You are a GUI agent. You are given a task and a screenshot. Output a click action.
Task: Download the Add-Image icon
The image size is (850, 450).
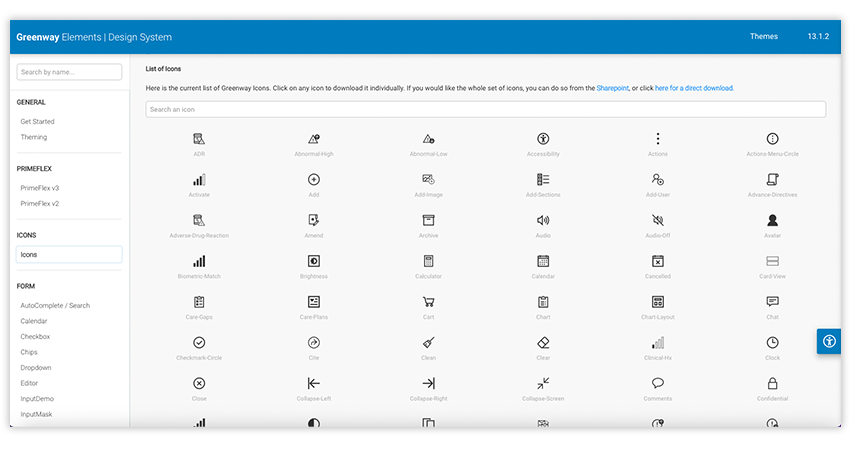[428, 180]
